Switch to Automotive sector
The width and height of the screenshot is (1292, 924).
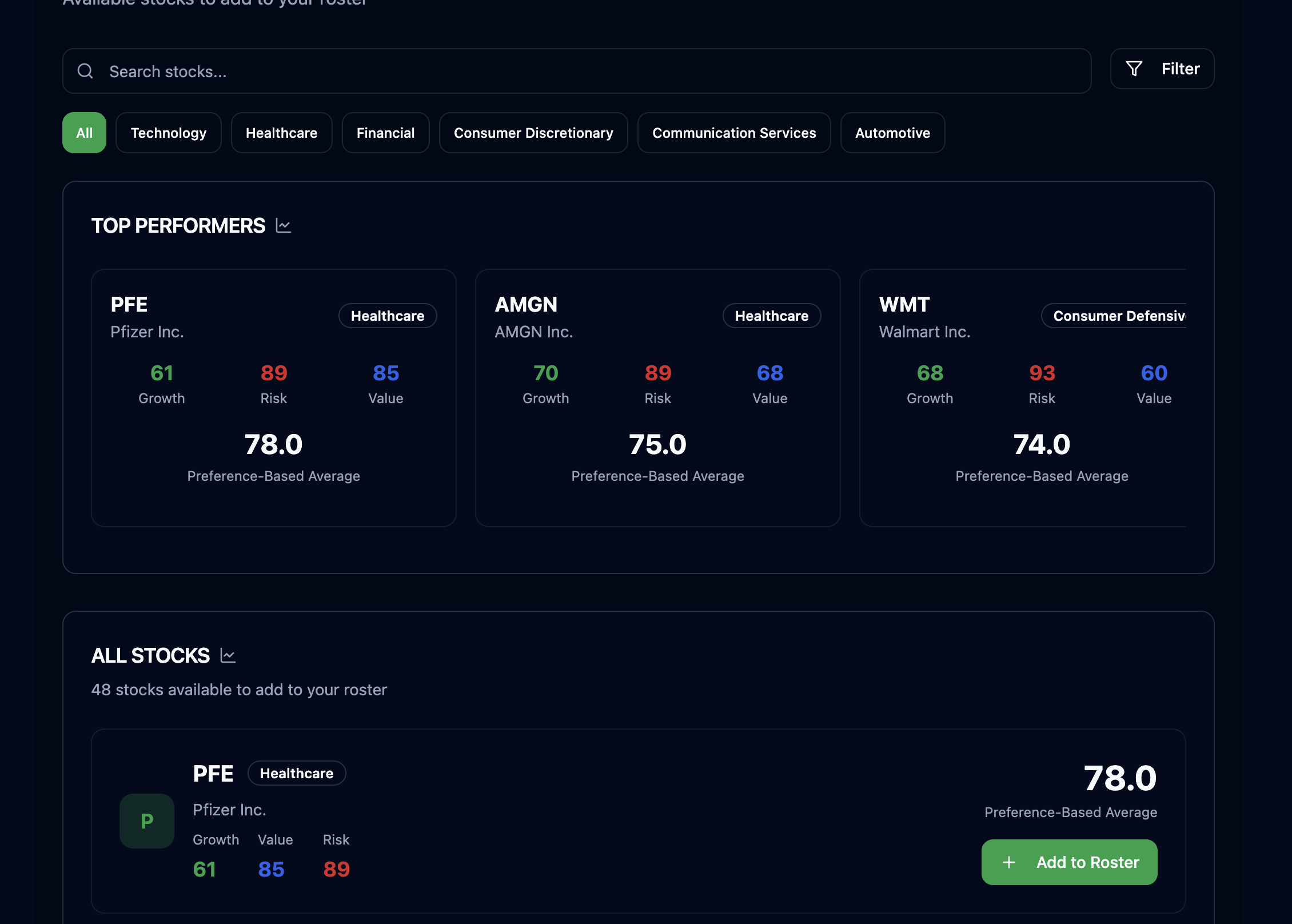pyautogui.click(x=892, y=133)
